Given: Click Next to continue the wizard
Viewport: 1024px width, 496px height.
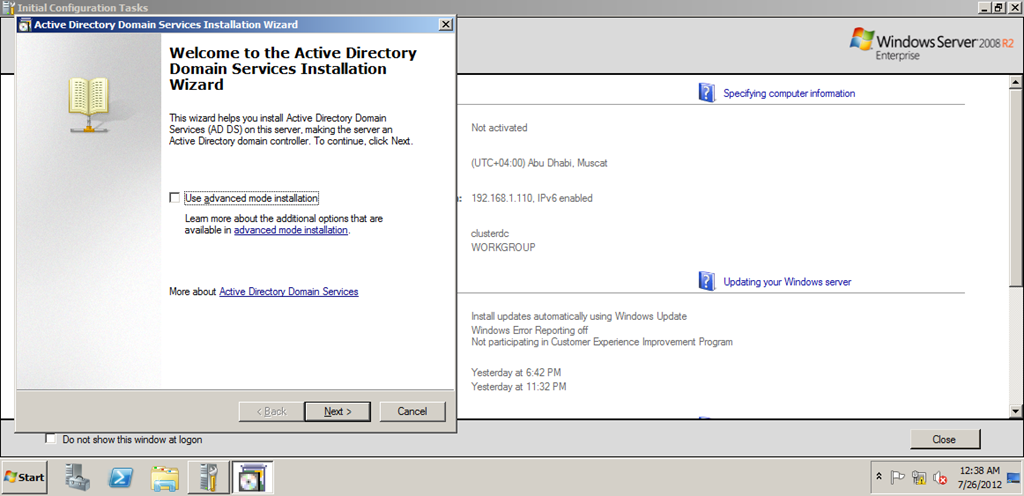Looking at the screenshot, I should pyautogui.click(x=338, y=411).
